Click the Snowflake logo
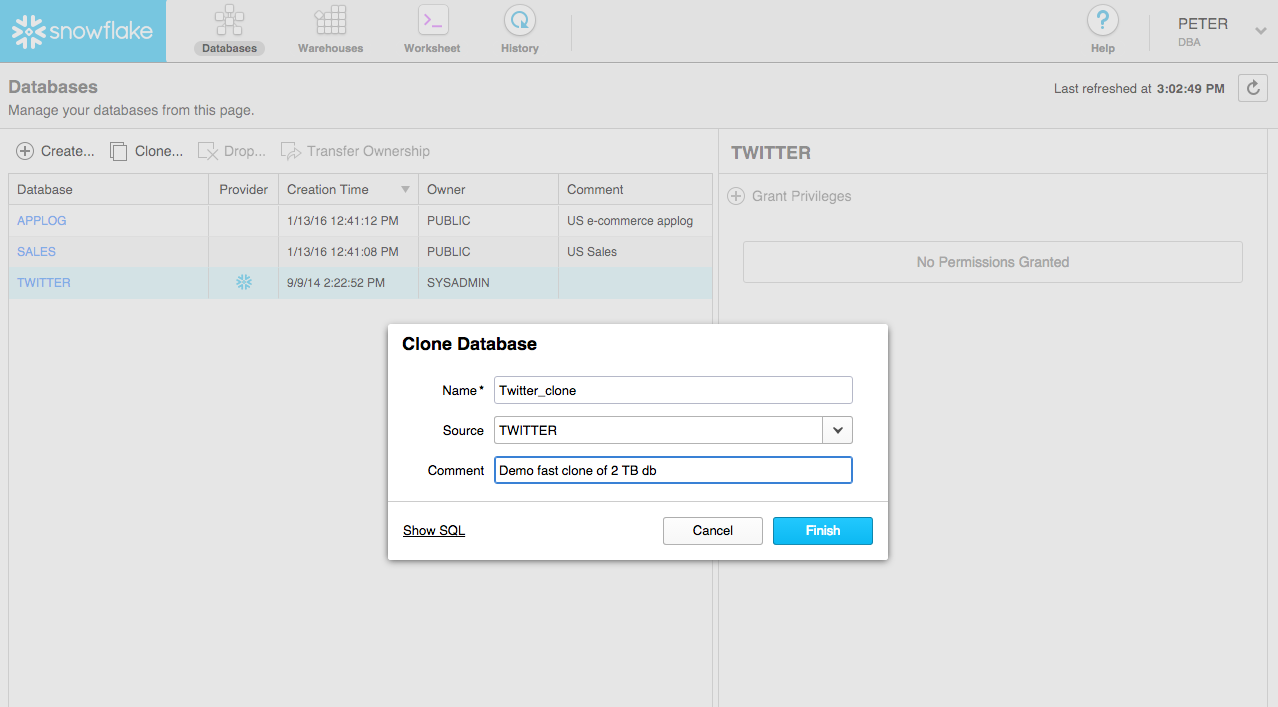 [82, 31]
